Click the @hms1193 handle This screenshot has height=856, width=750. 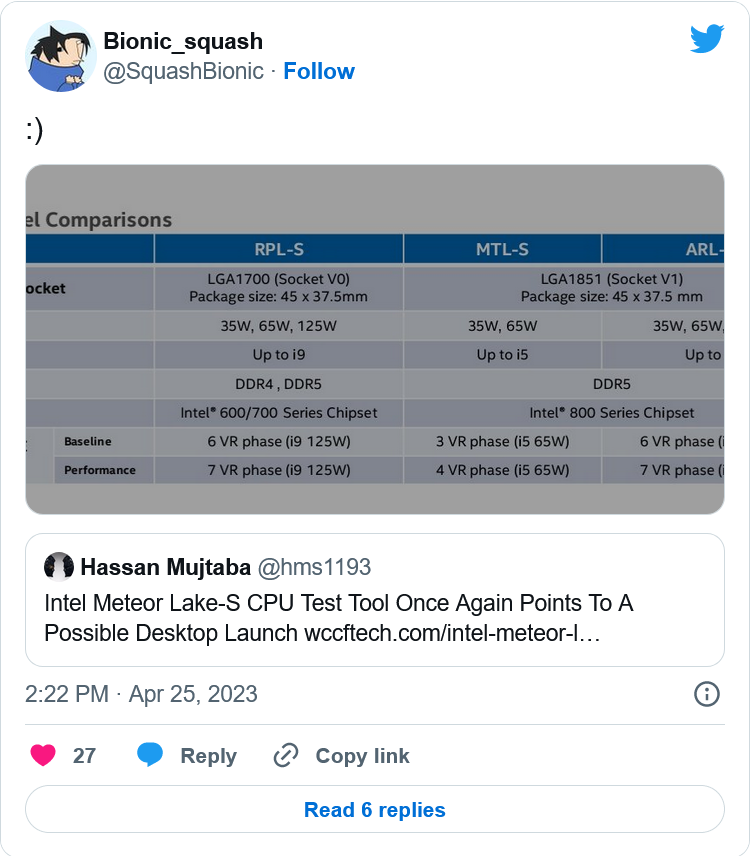pyautogui.click(x=314, y=568)
